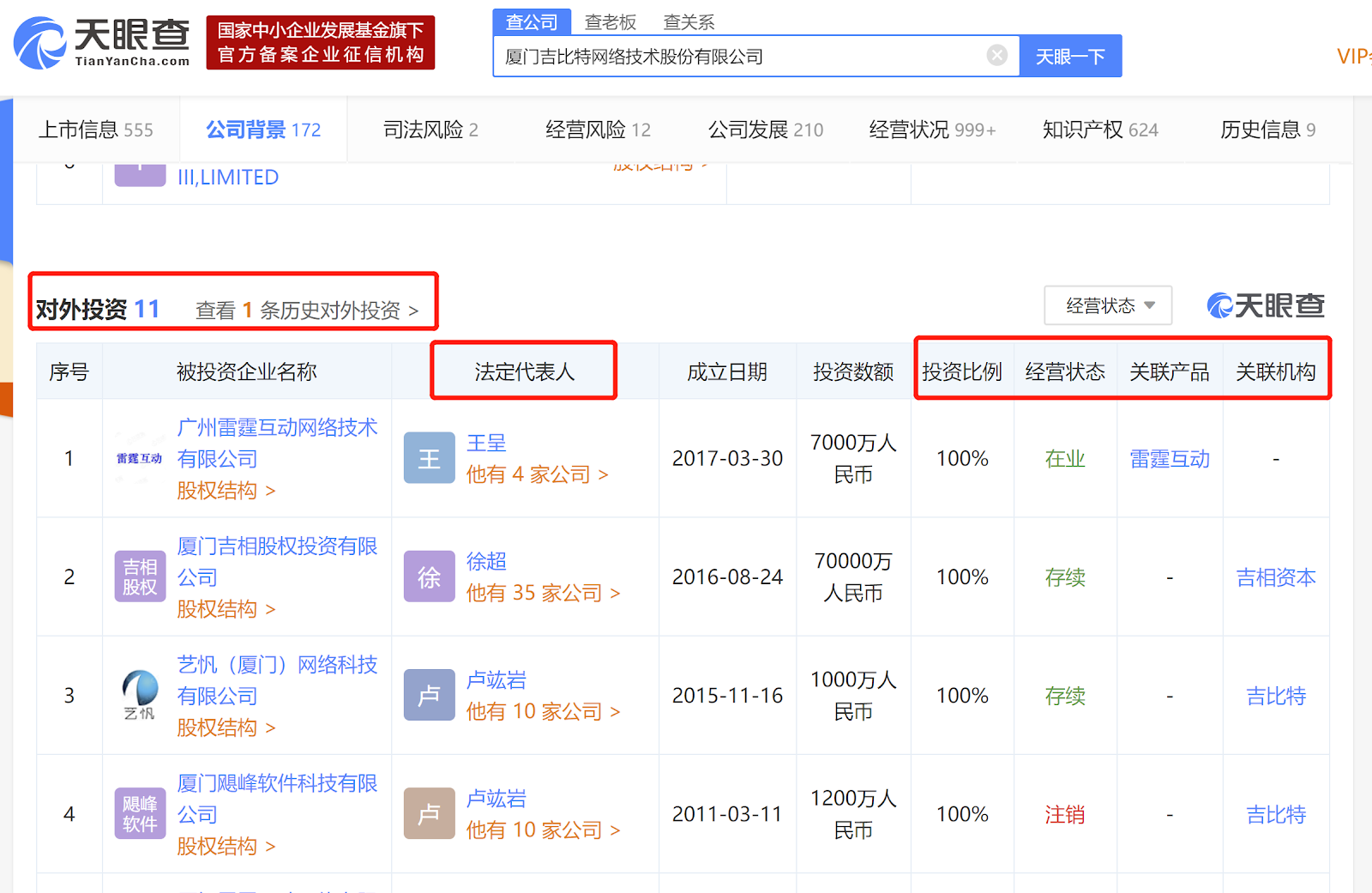
Task: Open 司法风险 tab
Action: point(430,130)
